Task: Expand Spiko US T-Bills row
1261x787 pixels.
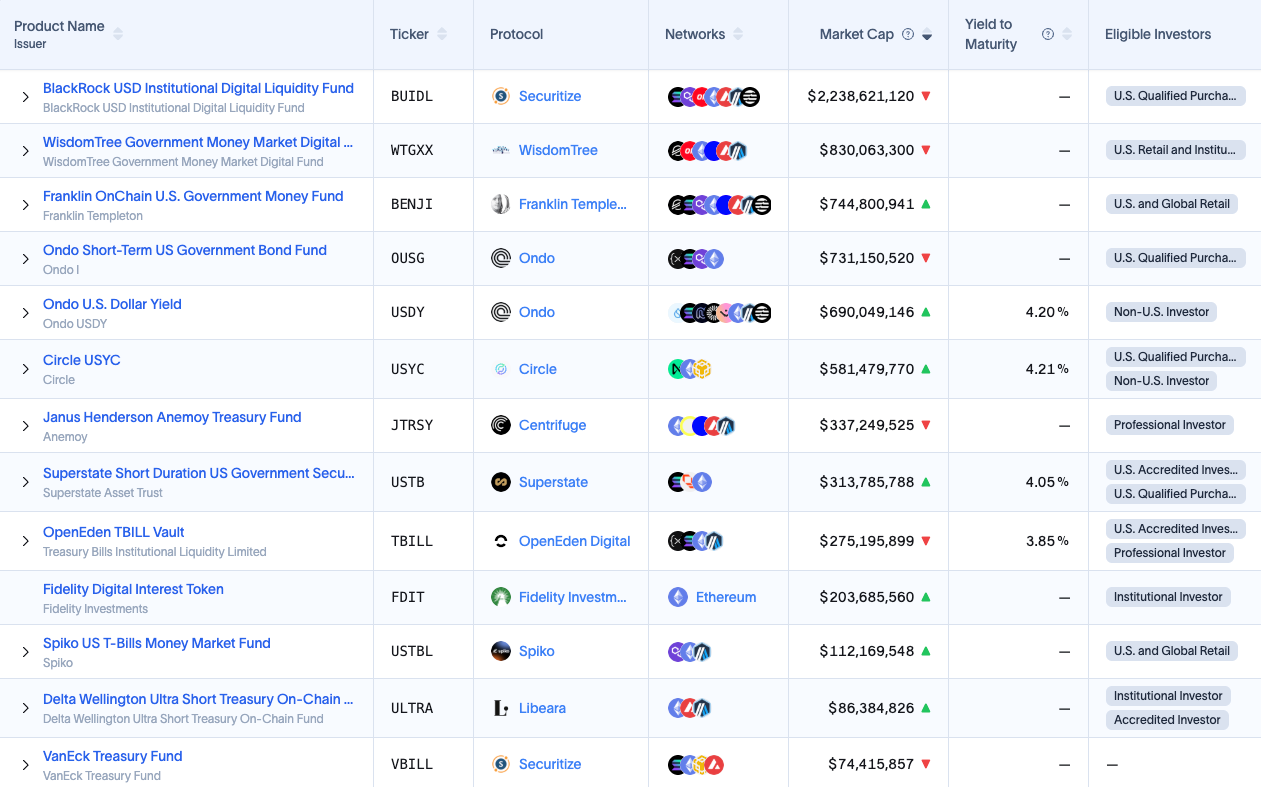Action: click(x=26, y=652)
